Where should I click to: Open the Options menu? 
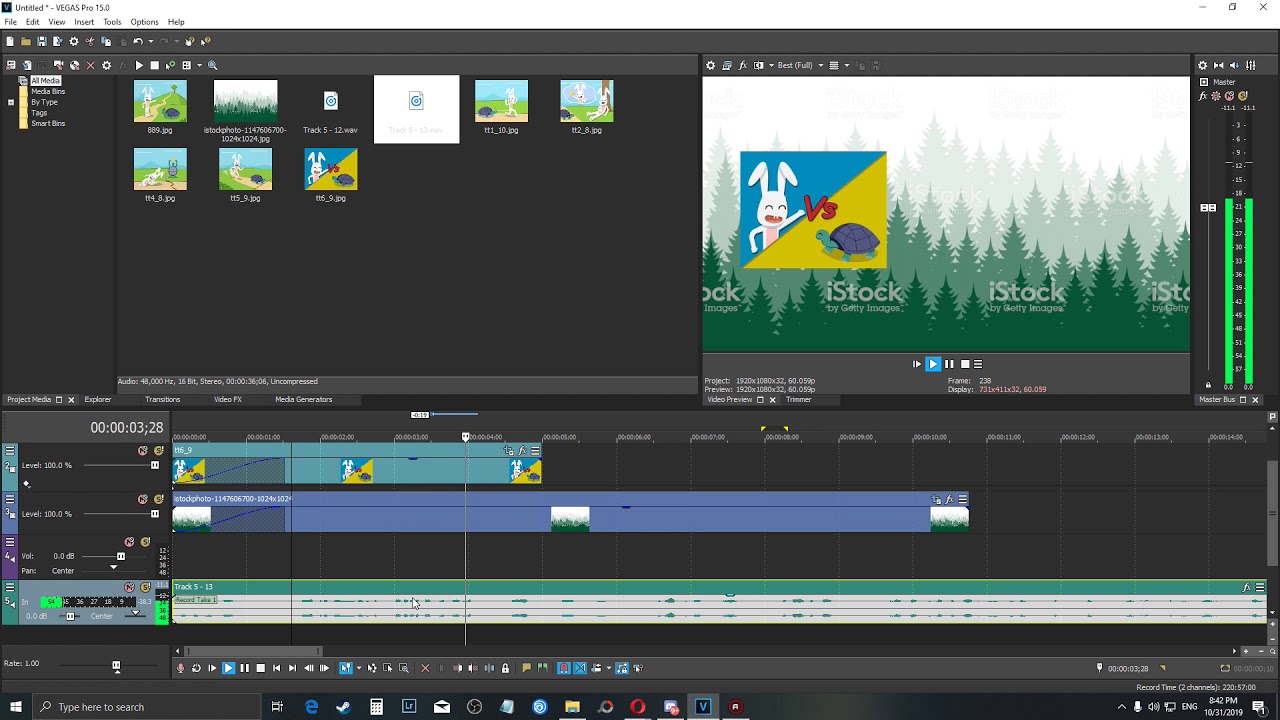click(x=144, y=22)
